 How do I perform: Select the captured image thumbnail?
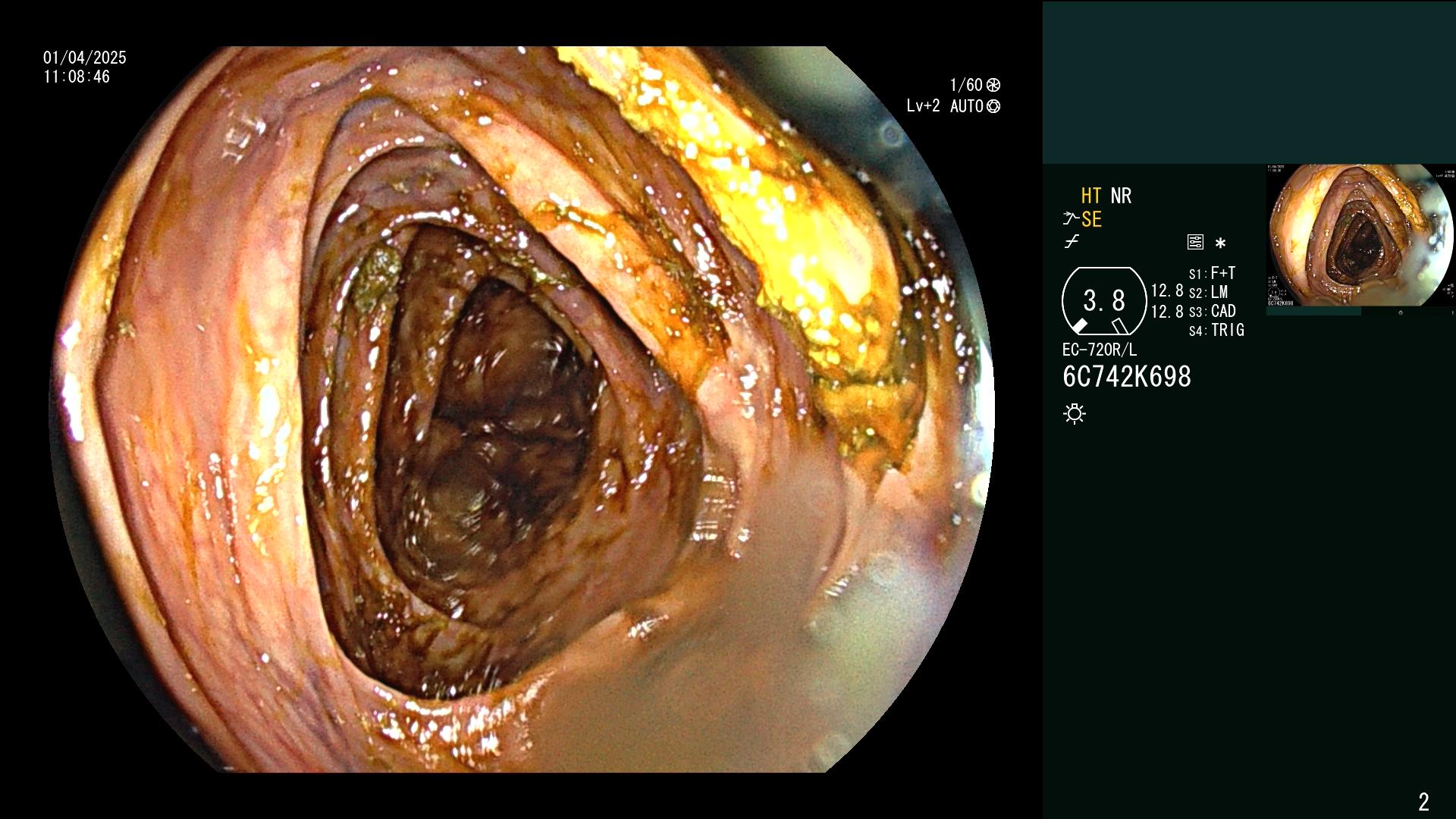pyautogui.click(x=1360, y=235)
